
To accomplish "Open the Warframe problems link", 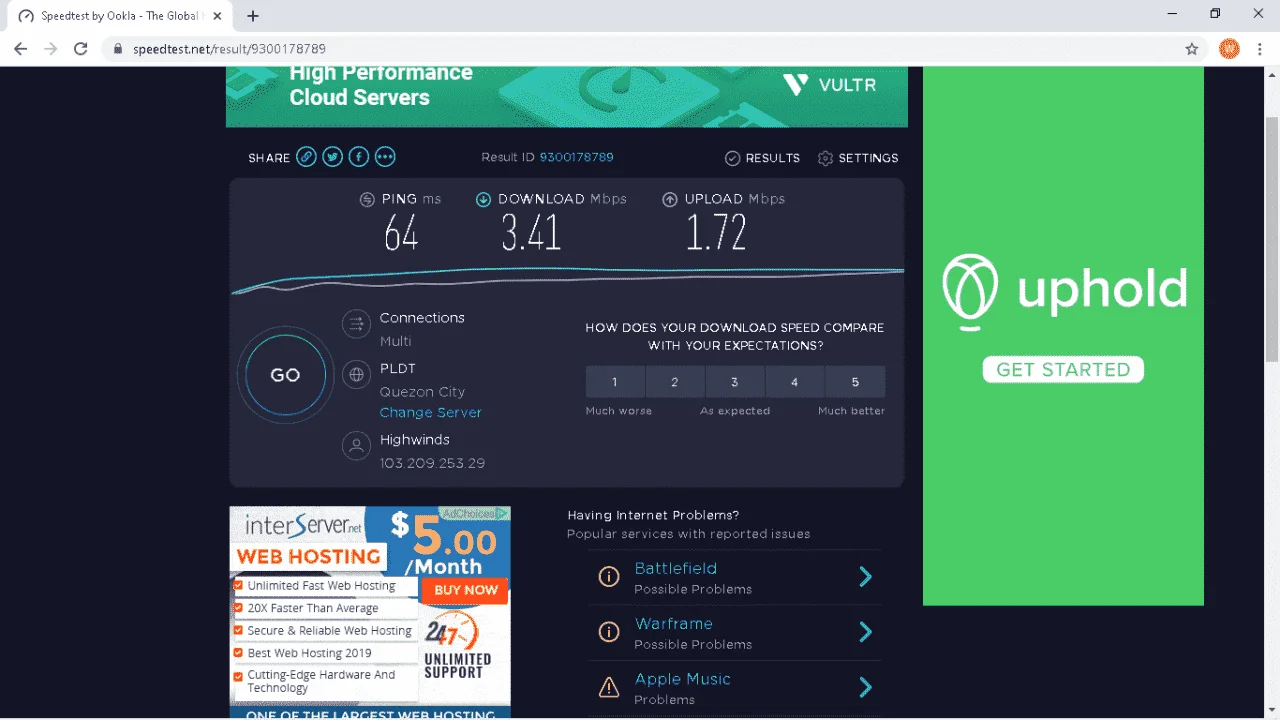I will point(673,623).
